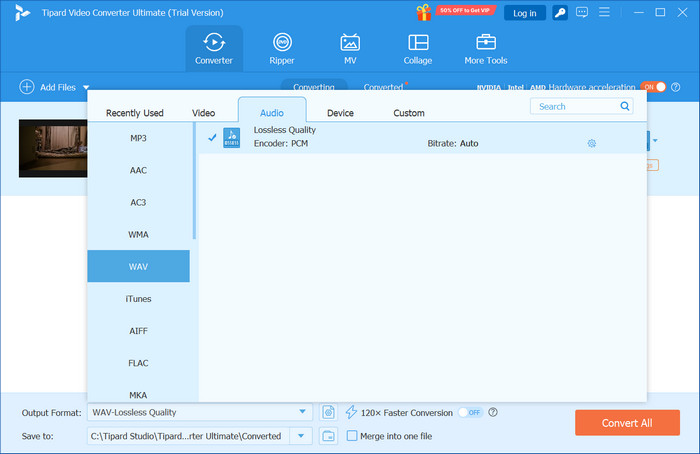Viewport: 700px width, 454px height.
Task: Click the format list scrollbar
Action: [194, 181]
